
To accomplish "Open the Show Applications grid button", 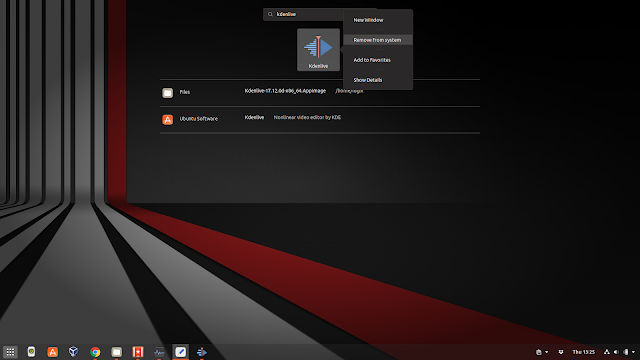I will coord(10,352).
